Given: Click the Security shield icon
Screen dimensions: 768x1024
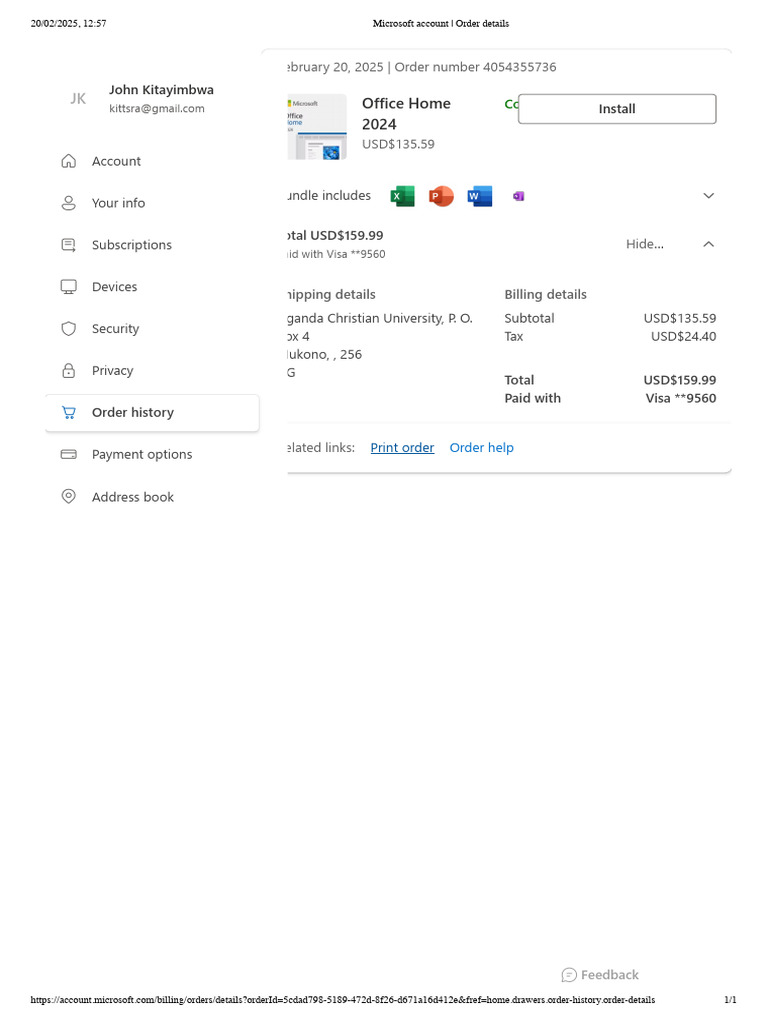Looking at the screenshot, I should (69, 328).
